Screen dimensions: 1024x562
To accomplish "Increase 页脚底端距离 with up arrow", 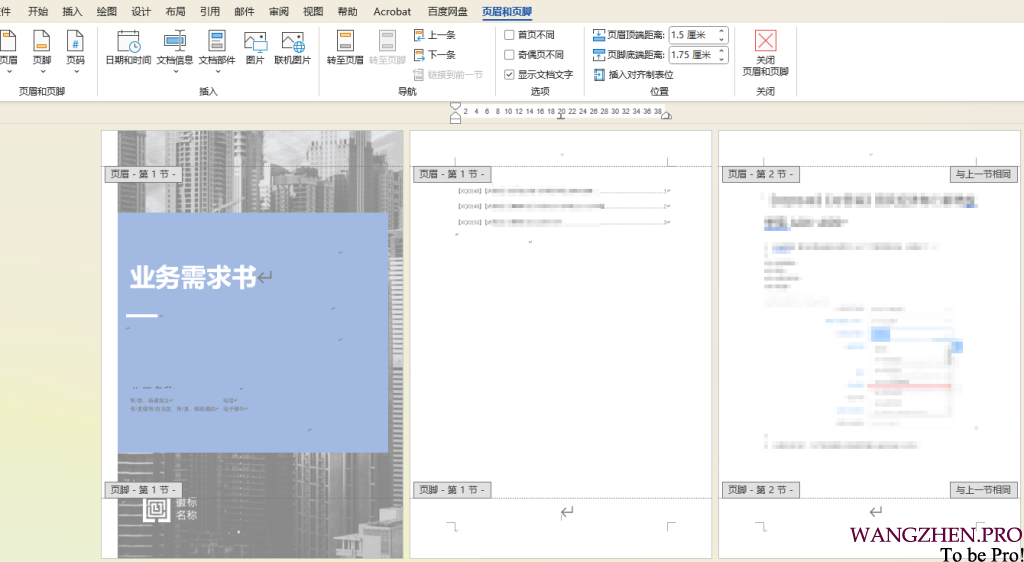I will coord(722,51).
